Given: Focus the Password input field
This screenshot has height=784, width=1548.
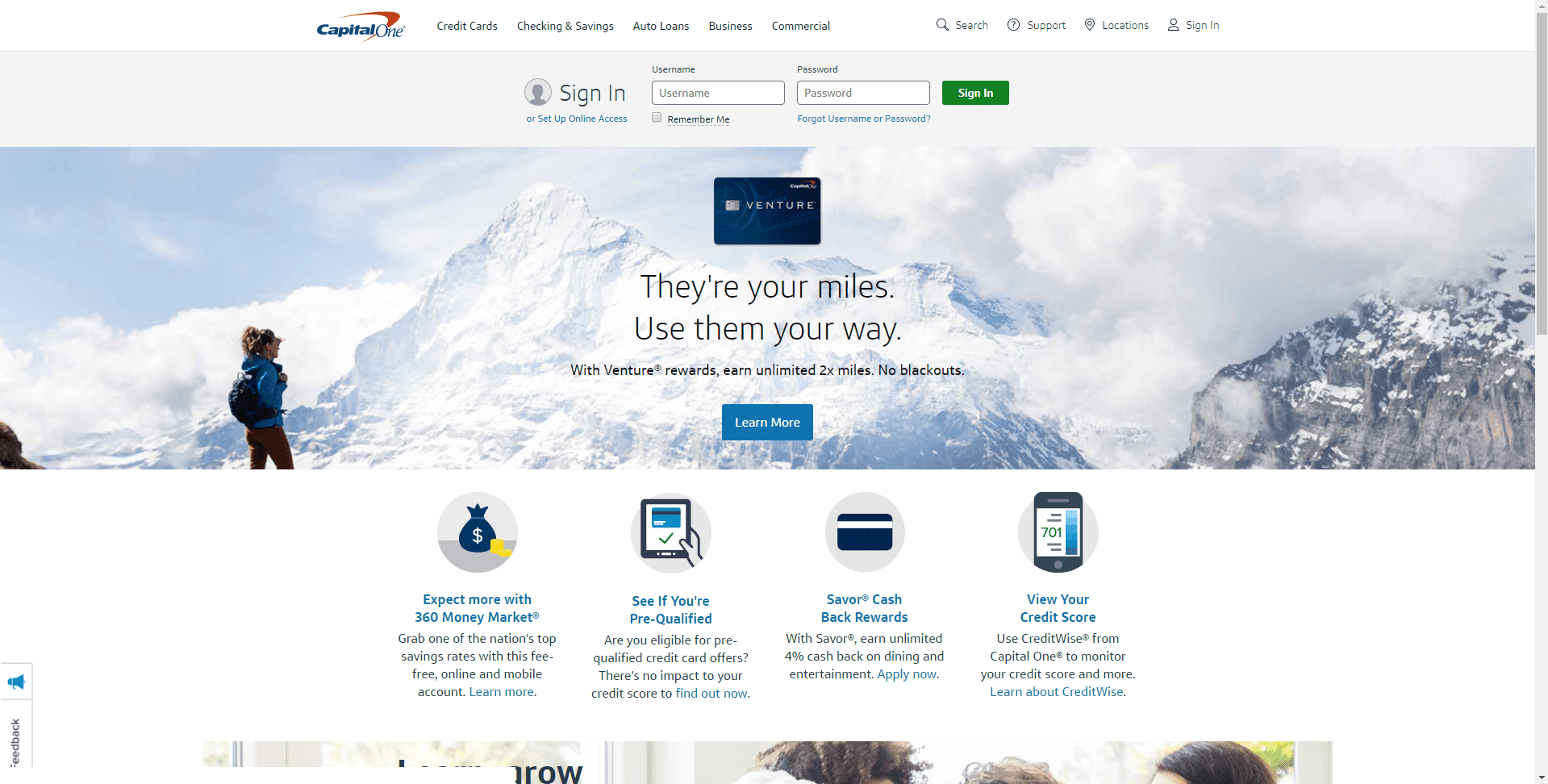Looking at the screenshot, I should click(x=863, y=93).
